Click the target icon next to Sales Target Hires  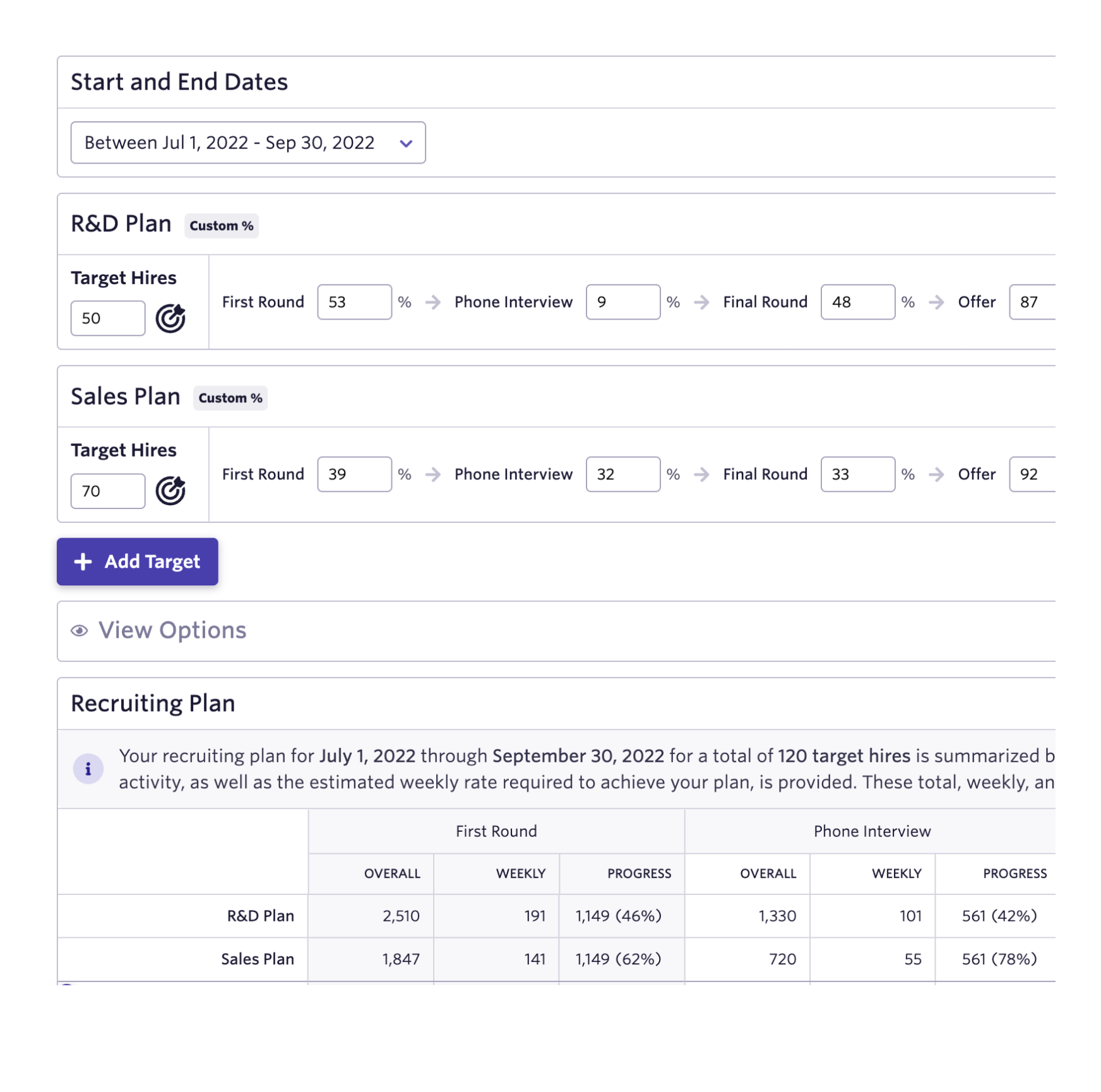[x=171, y=492]
